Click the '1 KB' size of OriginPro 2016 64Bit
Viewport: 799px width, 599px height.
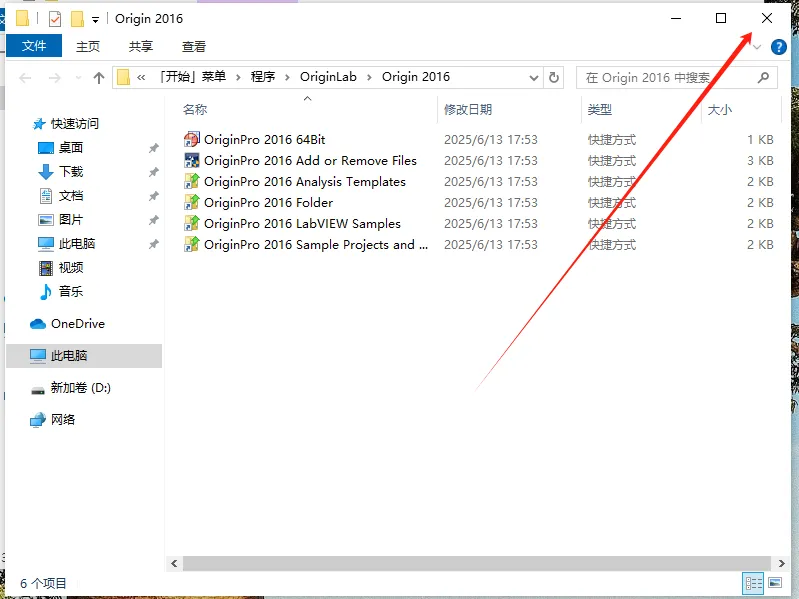pos(760,140)
